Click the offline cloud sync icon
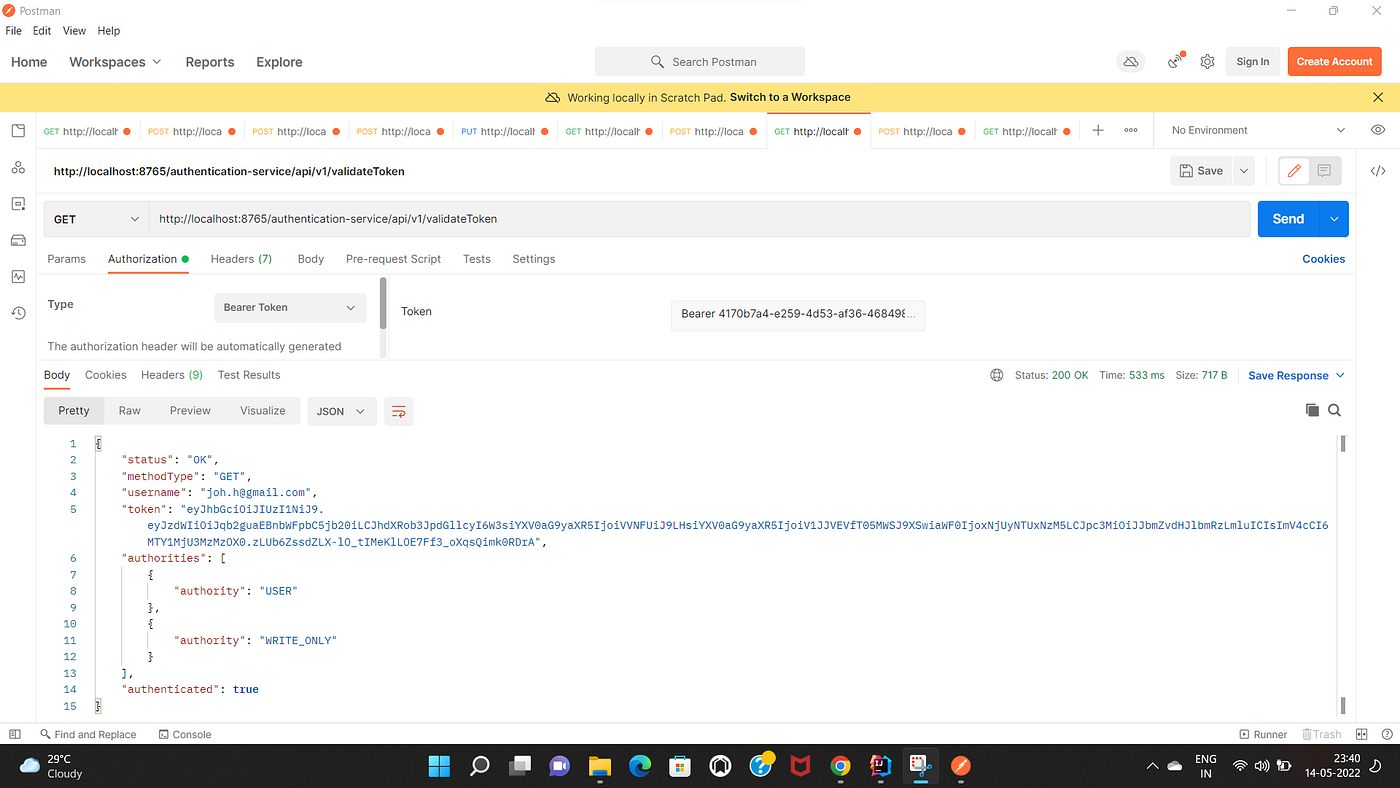Image resolution: width=1400 pixels, height=788 pixels. [x=1130, y=61]
